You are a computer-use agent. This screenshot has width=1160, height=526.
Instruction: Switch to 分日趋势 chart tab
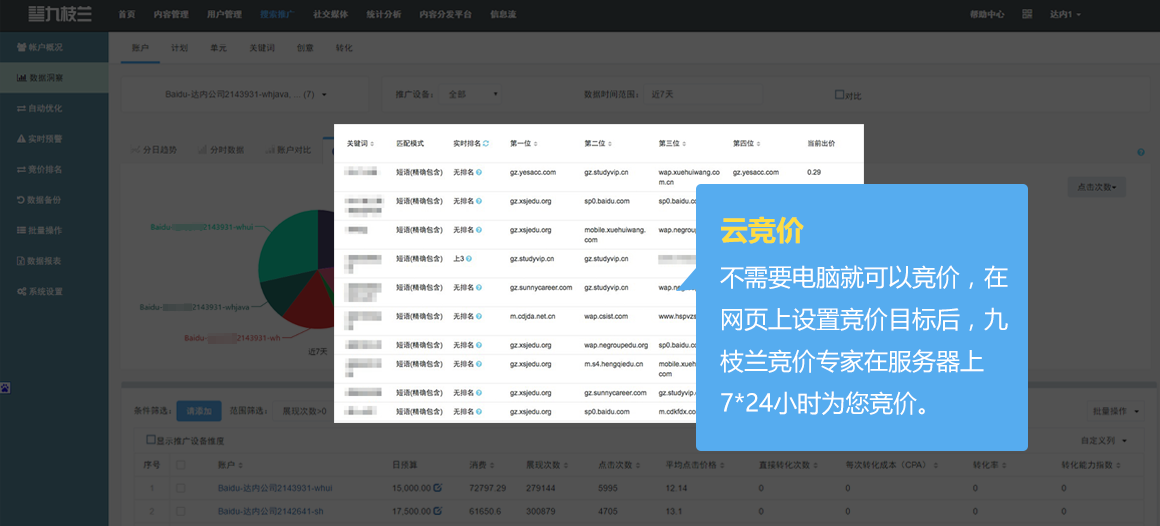coord(155,150)
